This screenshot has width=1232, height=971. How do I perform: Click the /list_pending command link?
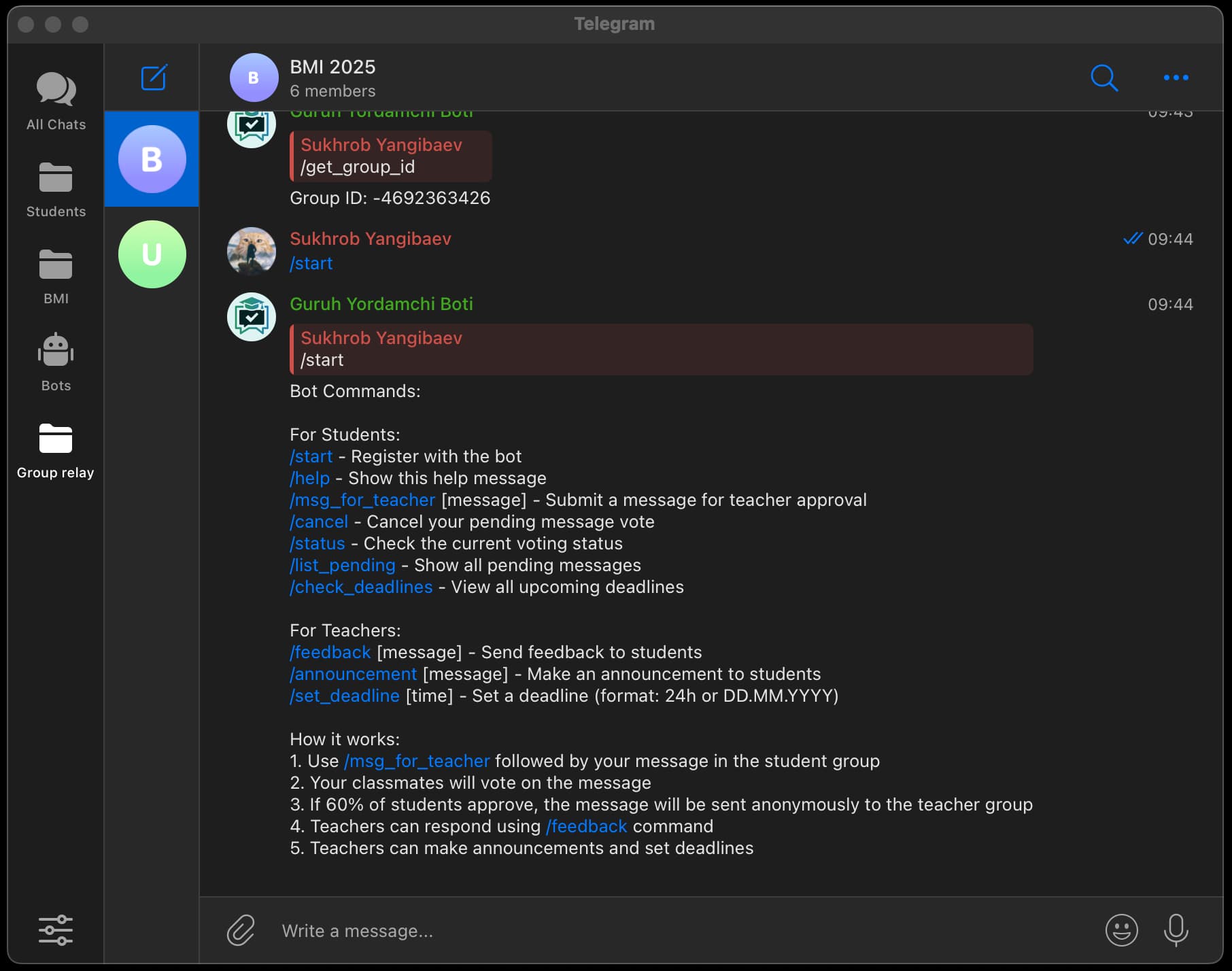pos(343,565)
